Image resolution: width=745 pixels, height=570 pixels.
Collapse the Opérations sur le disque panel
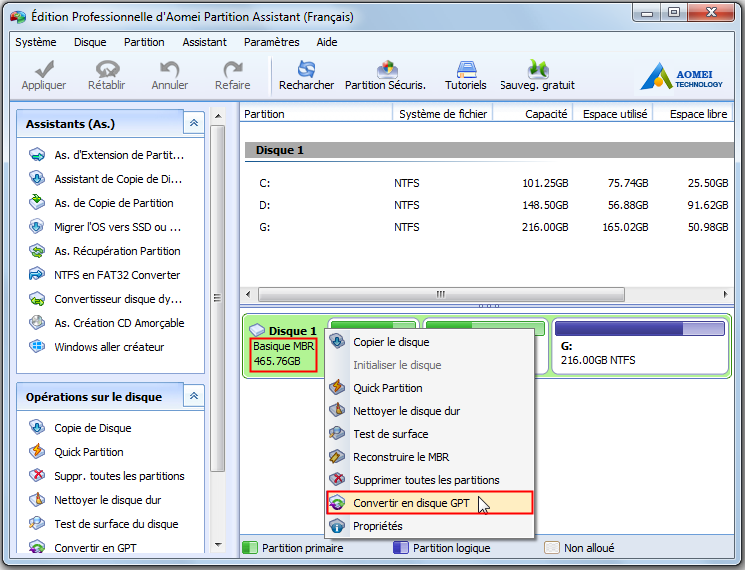click(194, 396)
